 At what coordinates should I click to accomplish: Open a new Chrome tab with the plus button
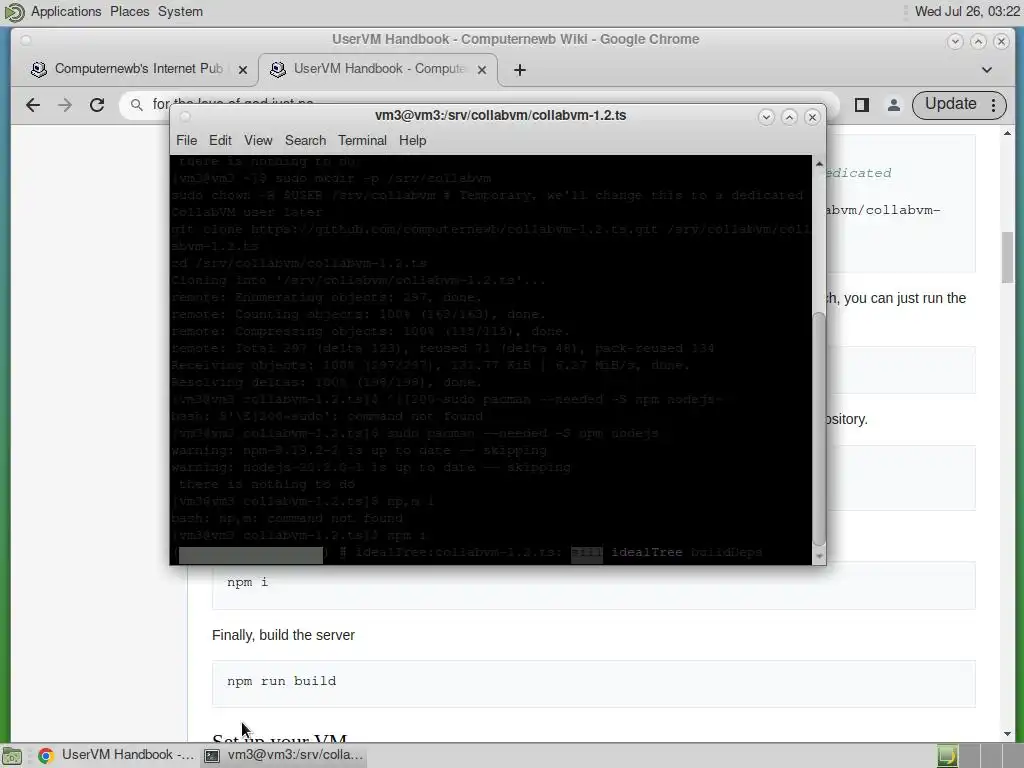(x=520, y=69)
